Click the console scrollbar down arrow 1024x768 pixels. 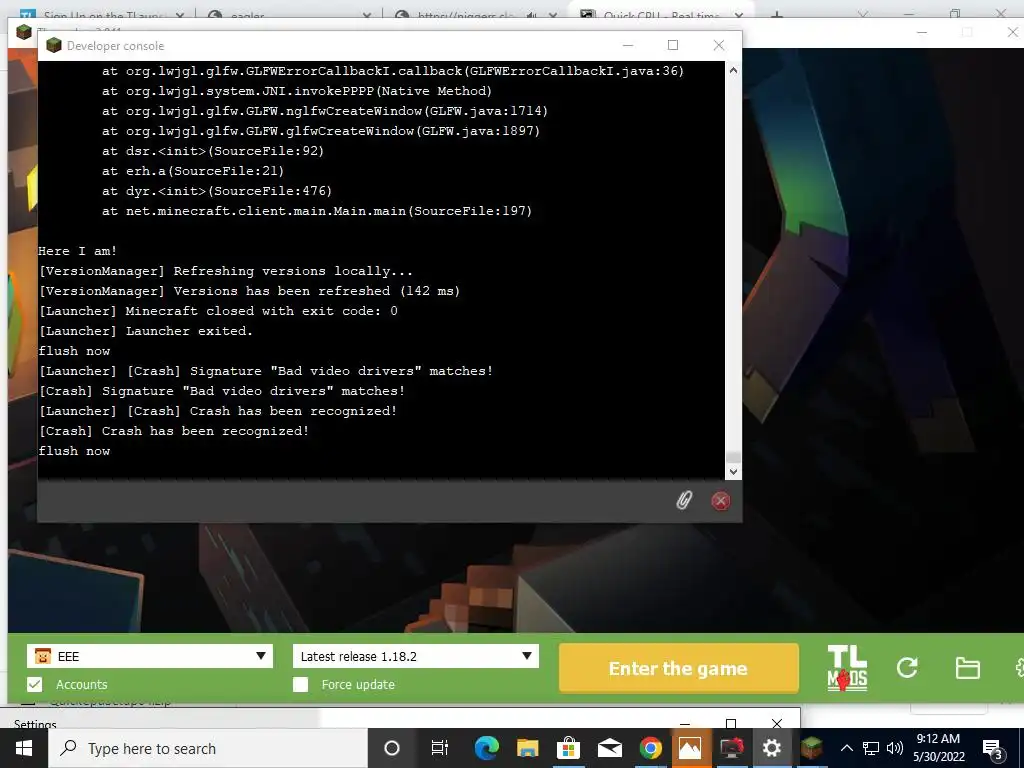point(733,472)
